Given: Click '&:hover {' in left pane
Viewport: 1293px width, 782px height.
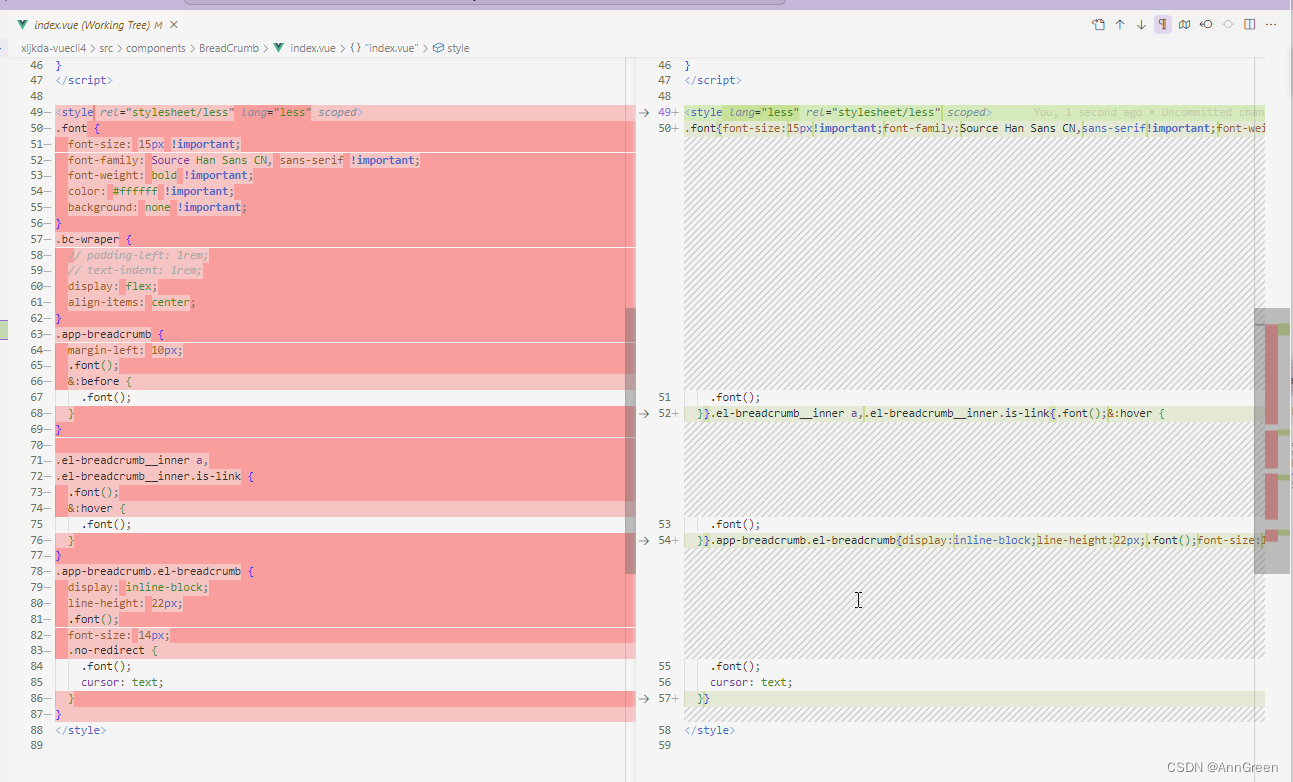Looking at the screenshot, I should [96, 508].
